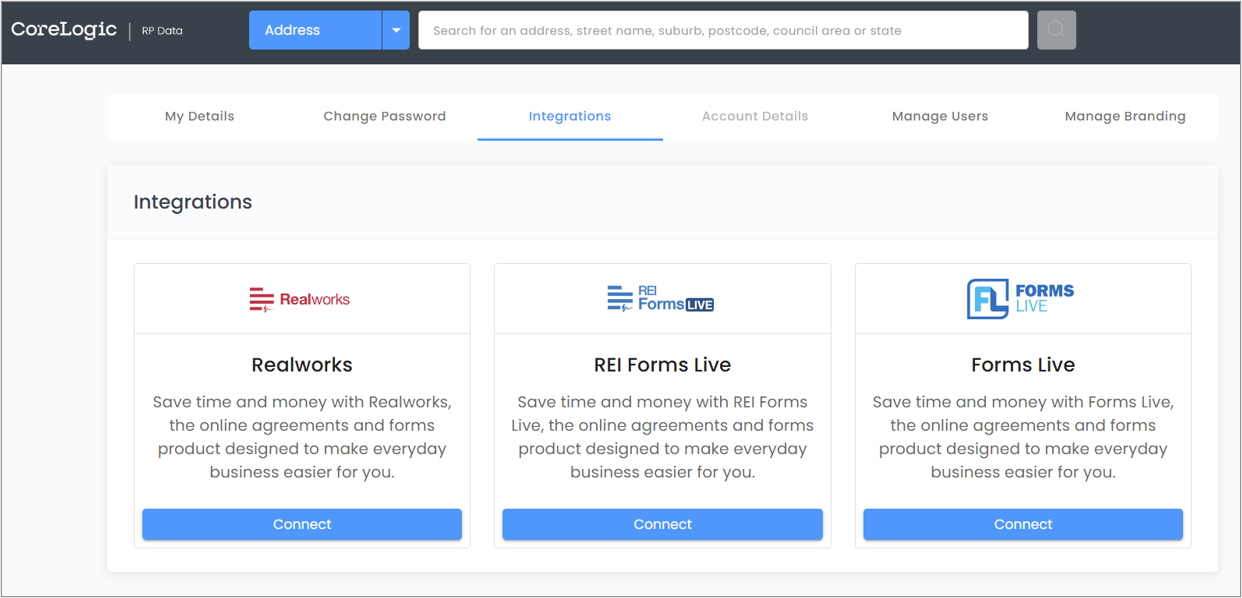The image size is (1242, 598).
Task: Click the Realworks logo image
Action: [300, 299]
